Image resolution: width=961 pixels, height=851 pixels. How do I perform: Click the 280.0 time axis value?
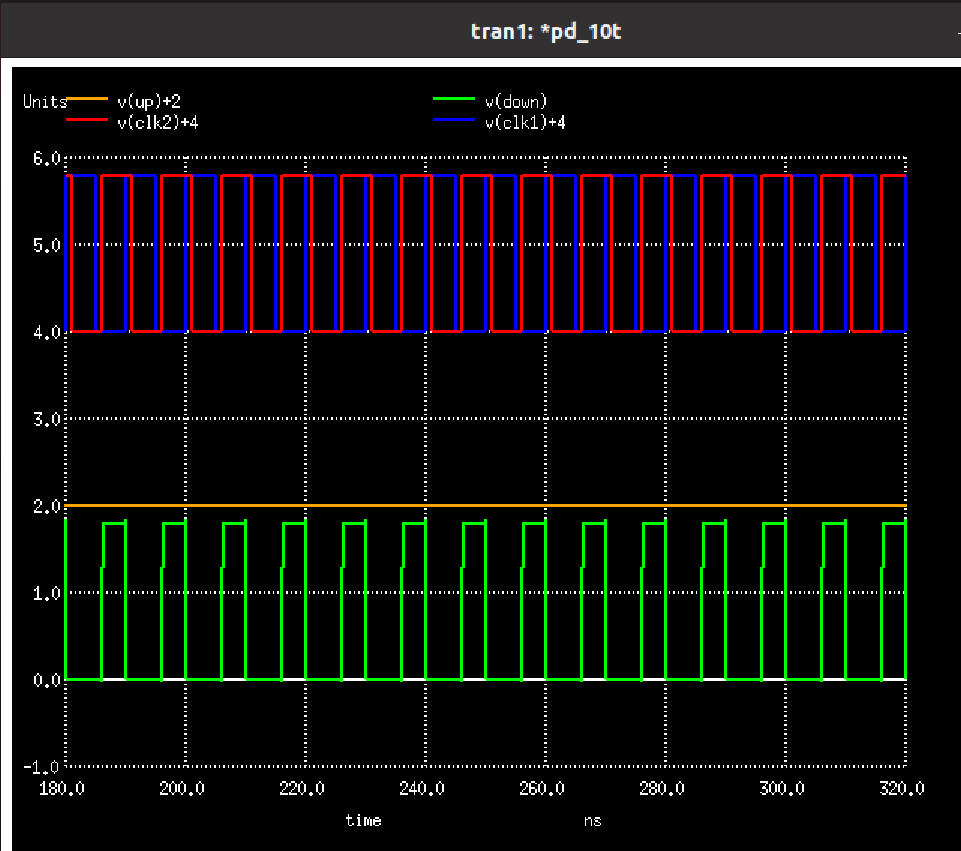(x=662, y=789)
